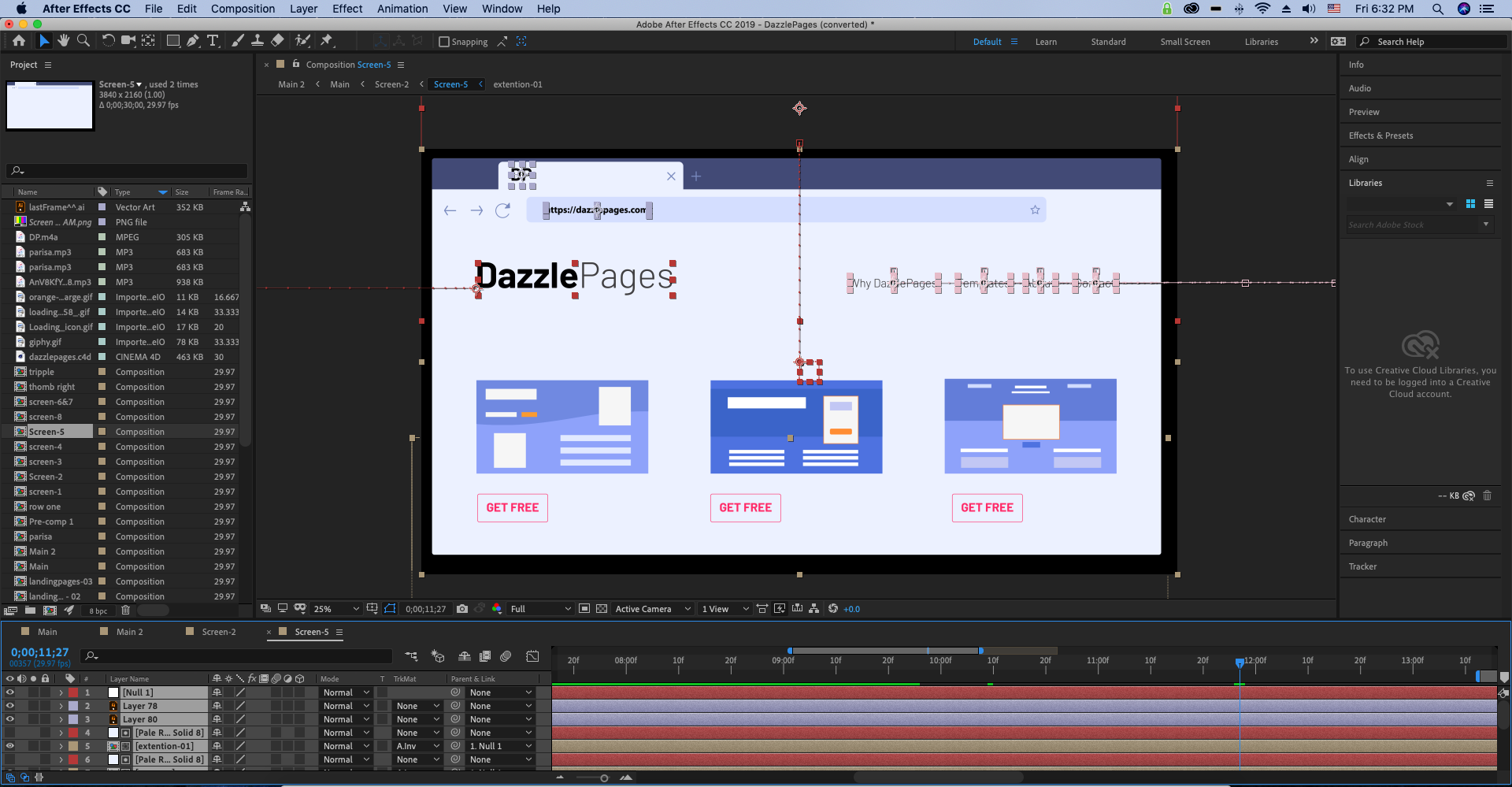Open Mode dropdown for Layer 80

(x=346, y=719)
